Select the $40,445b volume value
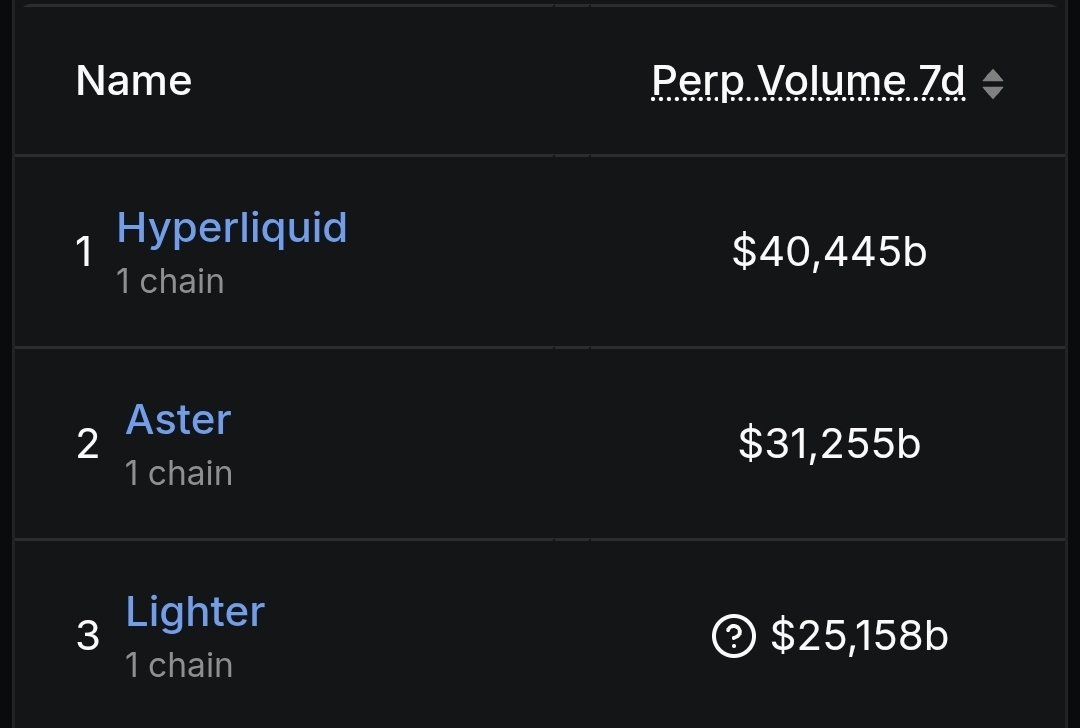Image resolution: width=1080 pixels, height=728 pixels. [829, 252]
